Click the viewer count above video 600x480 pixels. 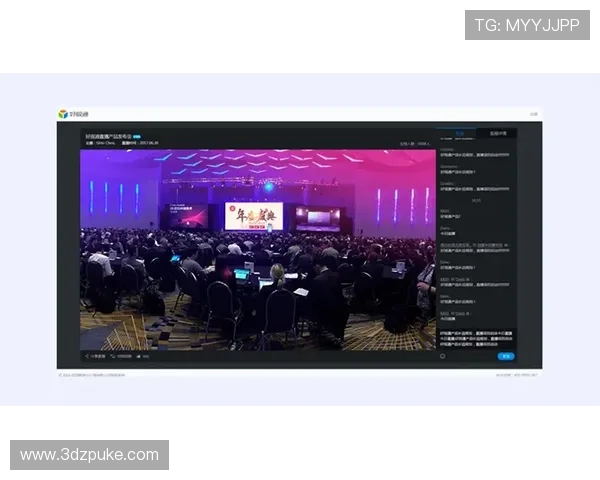[415, 143]
